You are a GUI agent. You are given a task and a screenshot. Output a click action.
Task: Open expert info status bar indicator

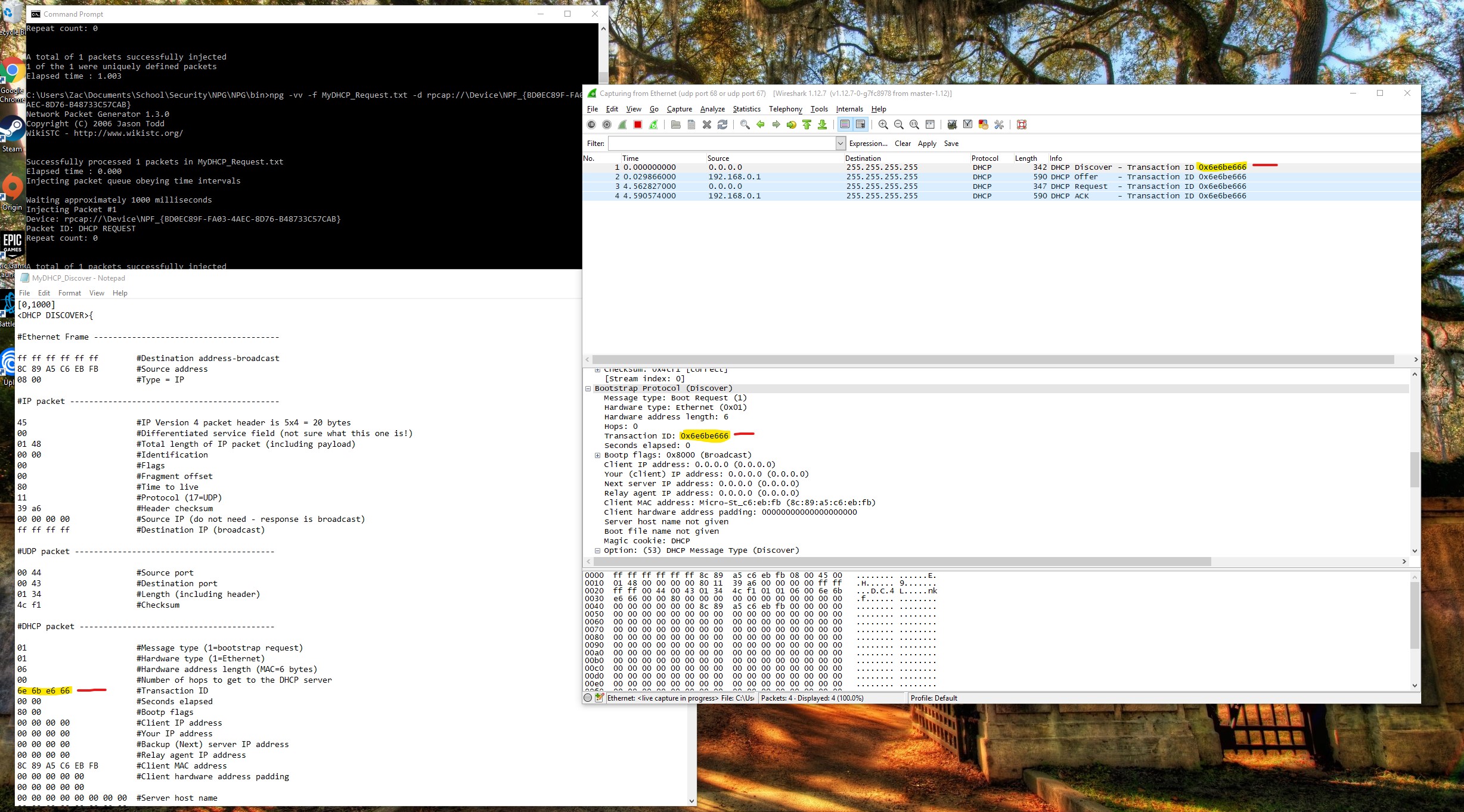click(x=588, y=698)
